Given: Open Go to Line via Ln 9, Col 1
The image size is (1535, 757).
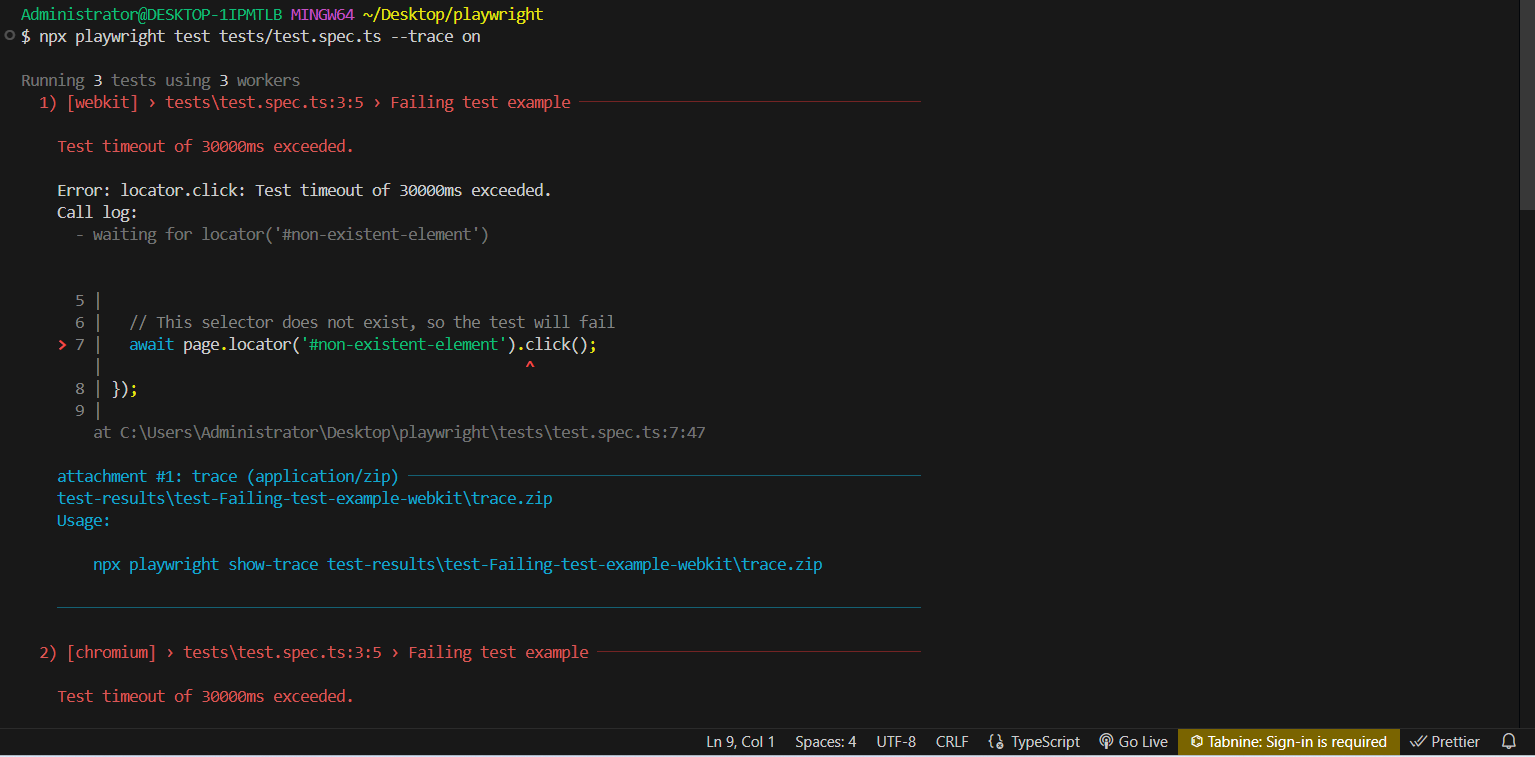Looking at the screenshot, I should coord(740,741).
